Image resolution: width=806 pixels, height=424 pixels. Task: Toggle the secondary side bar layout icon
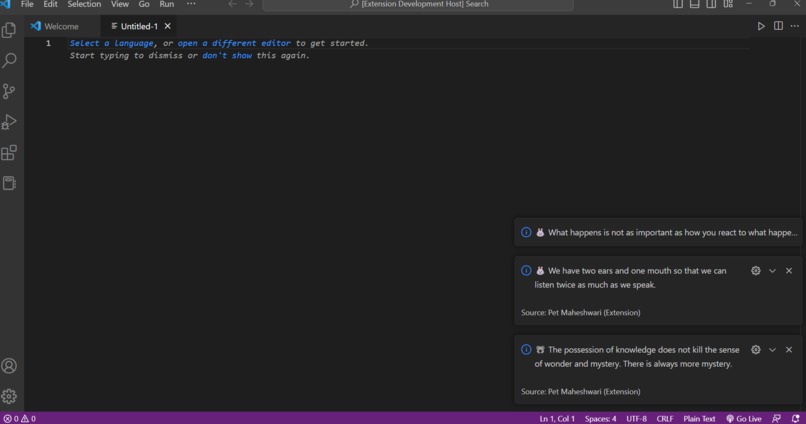pos(711,4)
